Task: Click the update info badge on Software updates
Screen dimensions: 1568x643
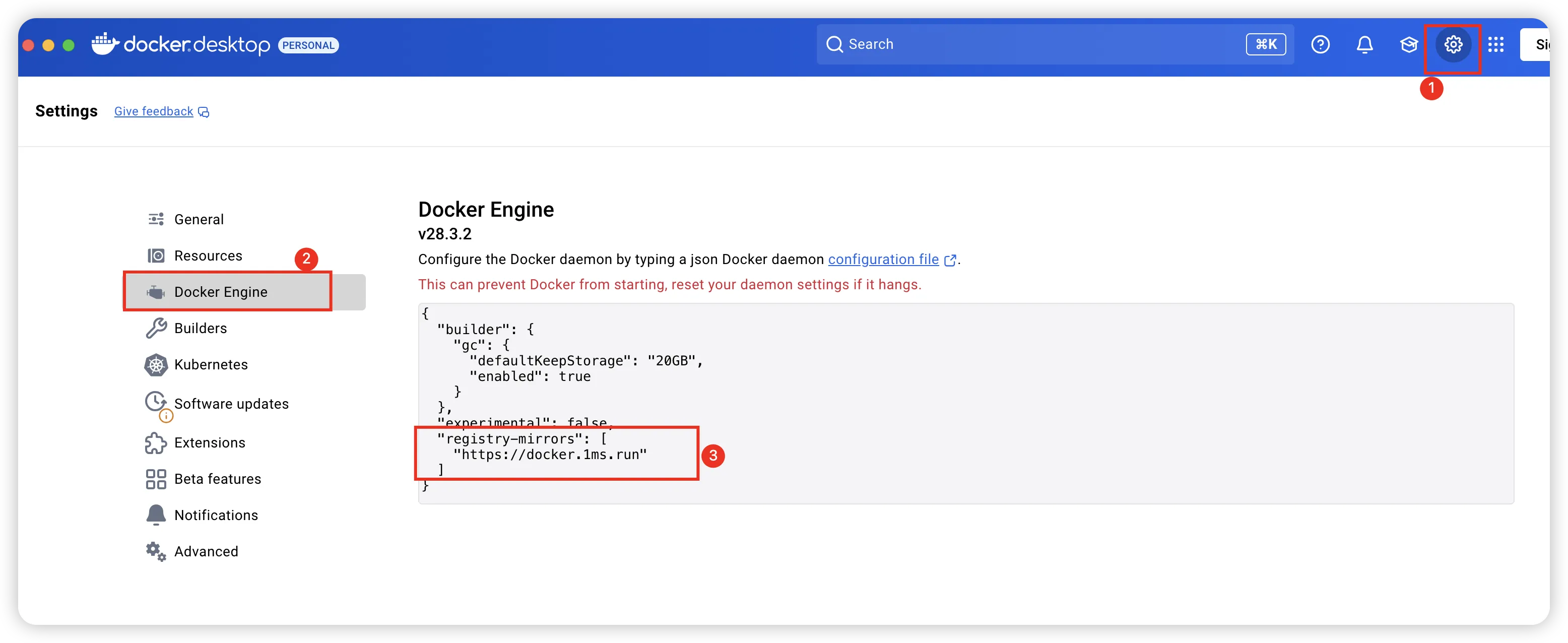Action: pos(166,416)
